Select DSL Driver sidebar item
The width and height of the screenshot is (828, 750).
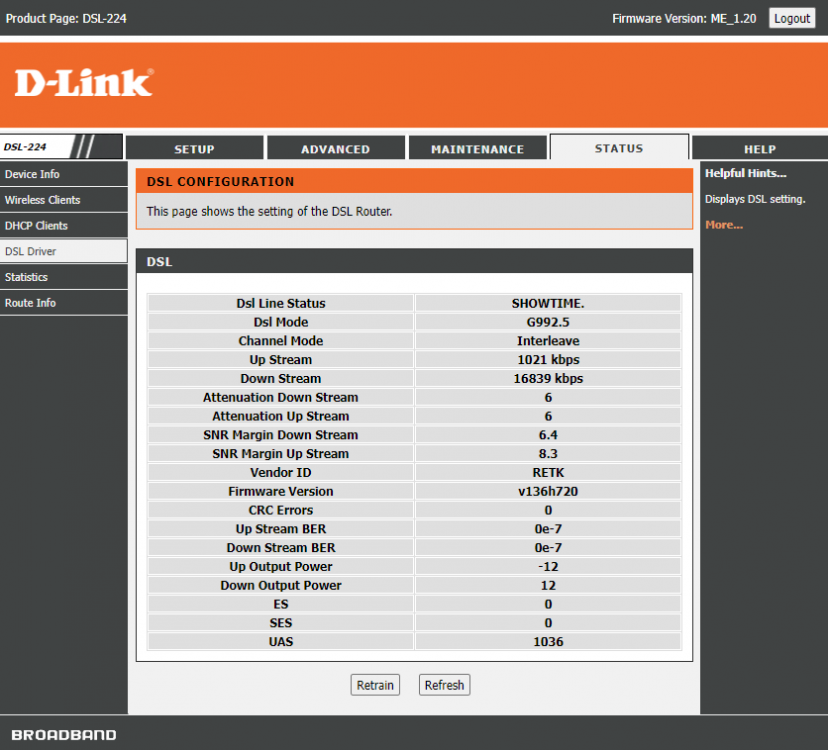point(31,252)
